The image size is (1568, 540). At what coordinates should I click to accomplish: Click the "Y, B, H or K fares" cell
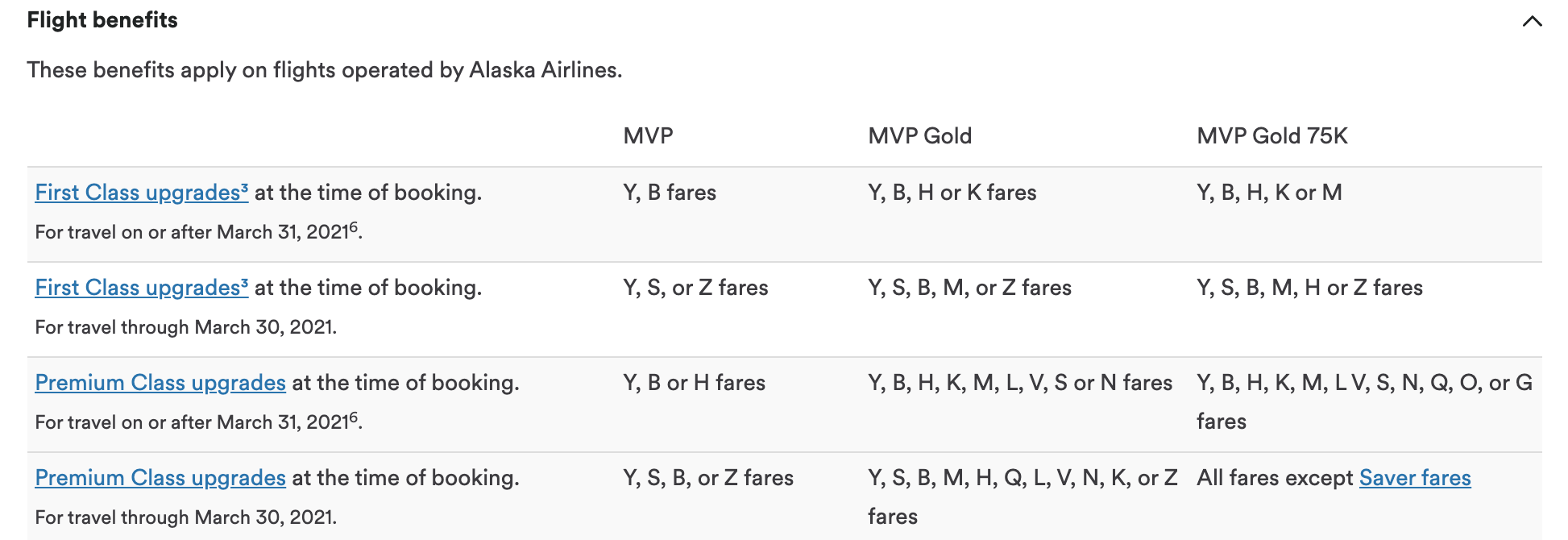coord(952,193)
